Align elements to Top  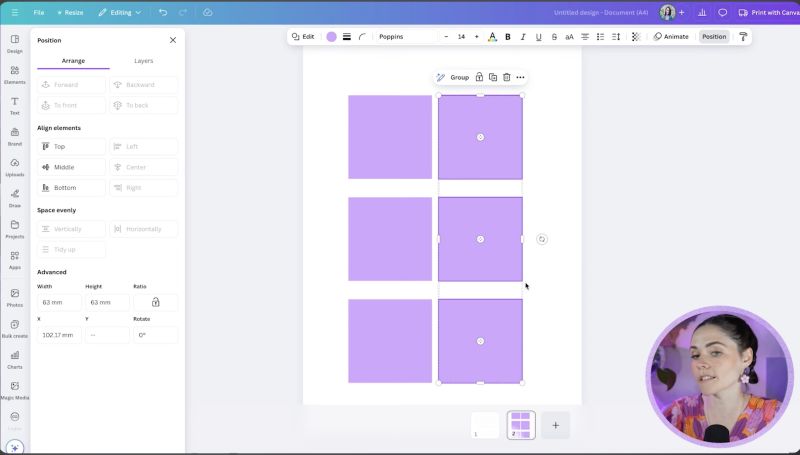[x=71, y=146]
